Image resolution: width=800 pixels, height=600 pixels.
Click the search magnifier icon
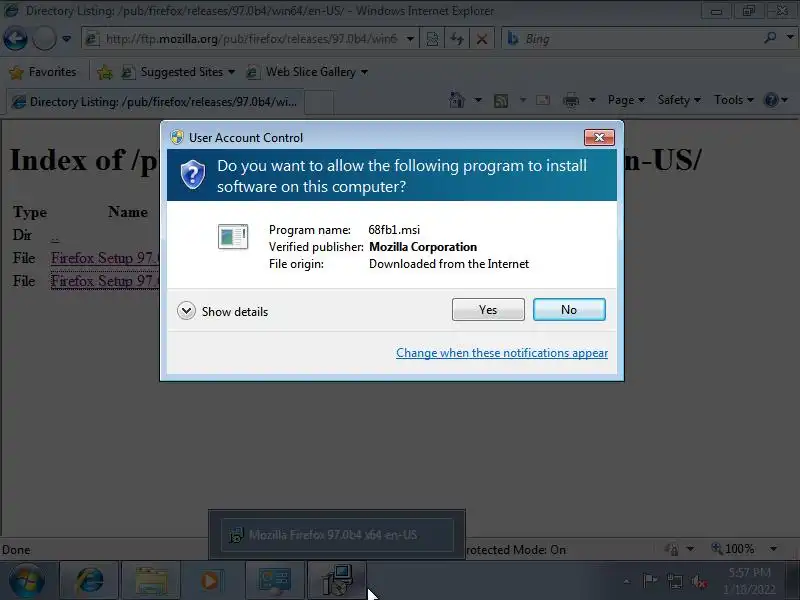[770, 38]
